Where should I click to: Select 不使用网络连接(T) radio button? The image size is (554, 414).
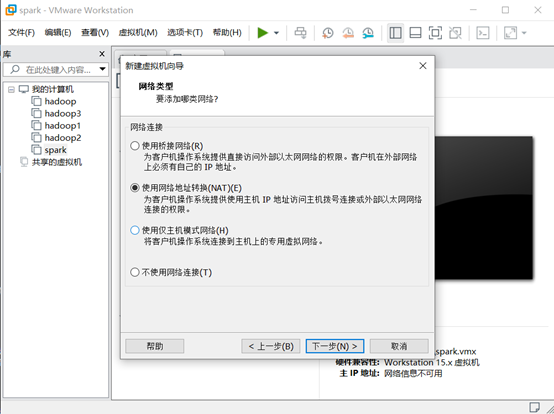135,272
